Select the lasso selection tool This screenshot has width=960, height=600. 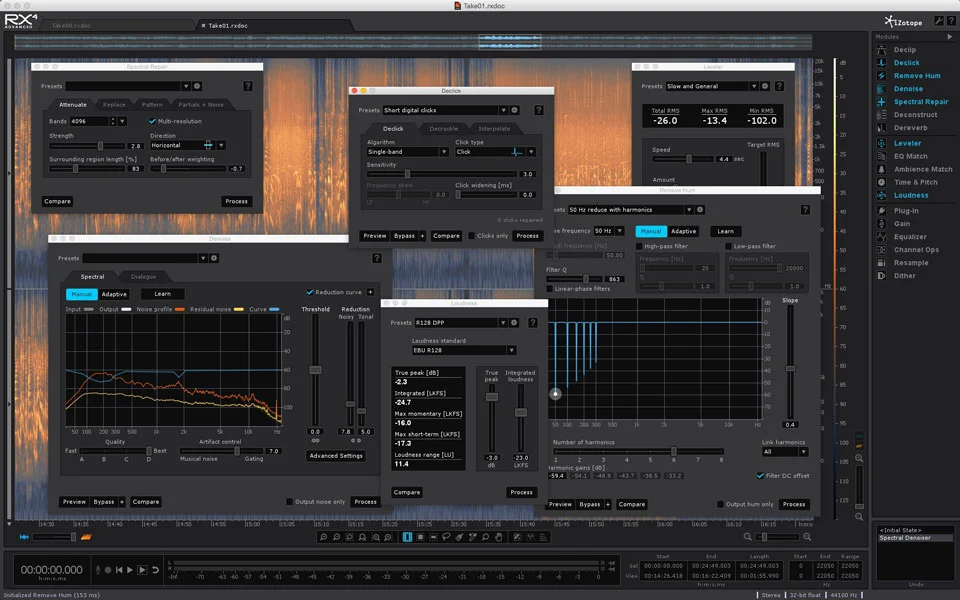pos(446,537)
